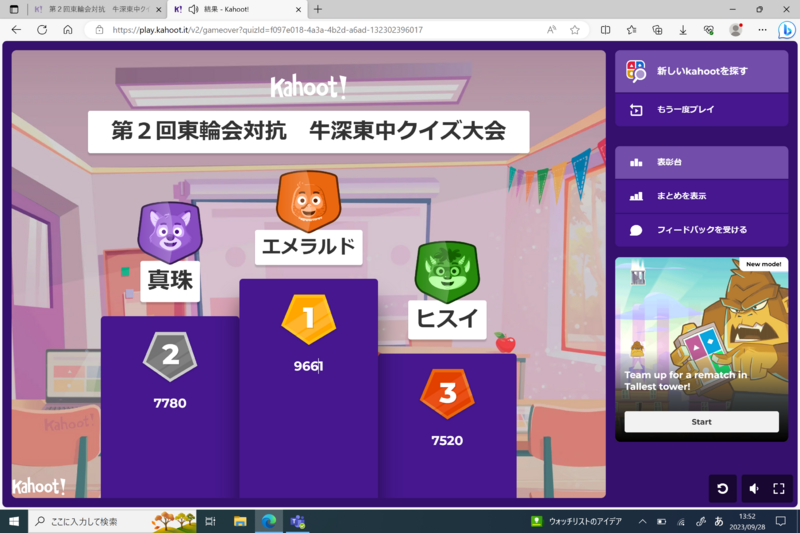Click the browser home icon
Image resolution: width=800 pixels, height=533 pixels.
click(68, 30)
